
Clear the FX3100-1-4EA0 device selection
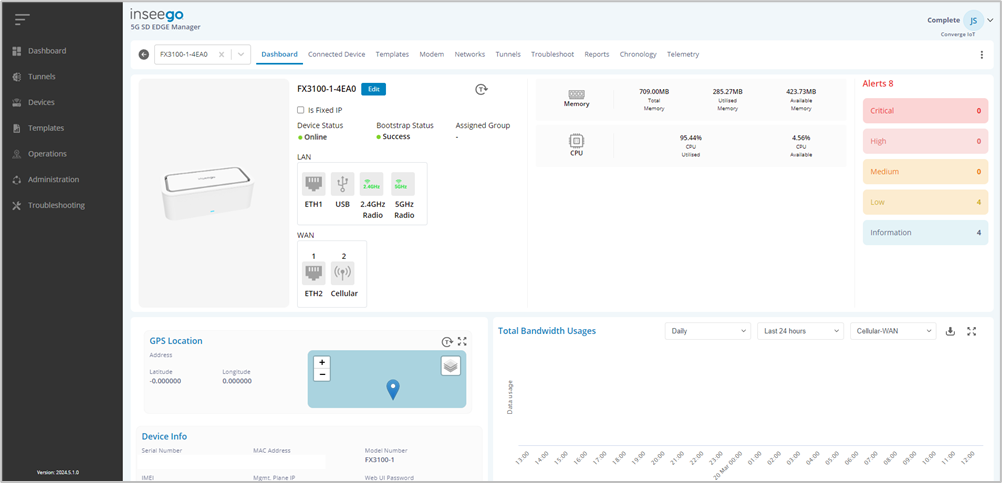tap(221, 54)
